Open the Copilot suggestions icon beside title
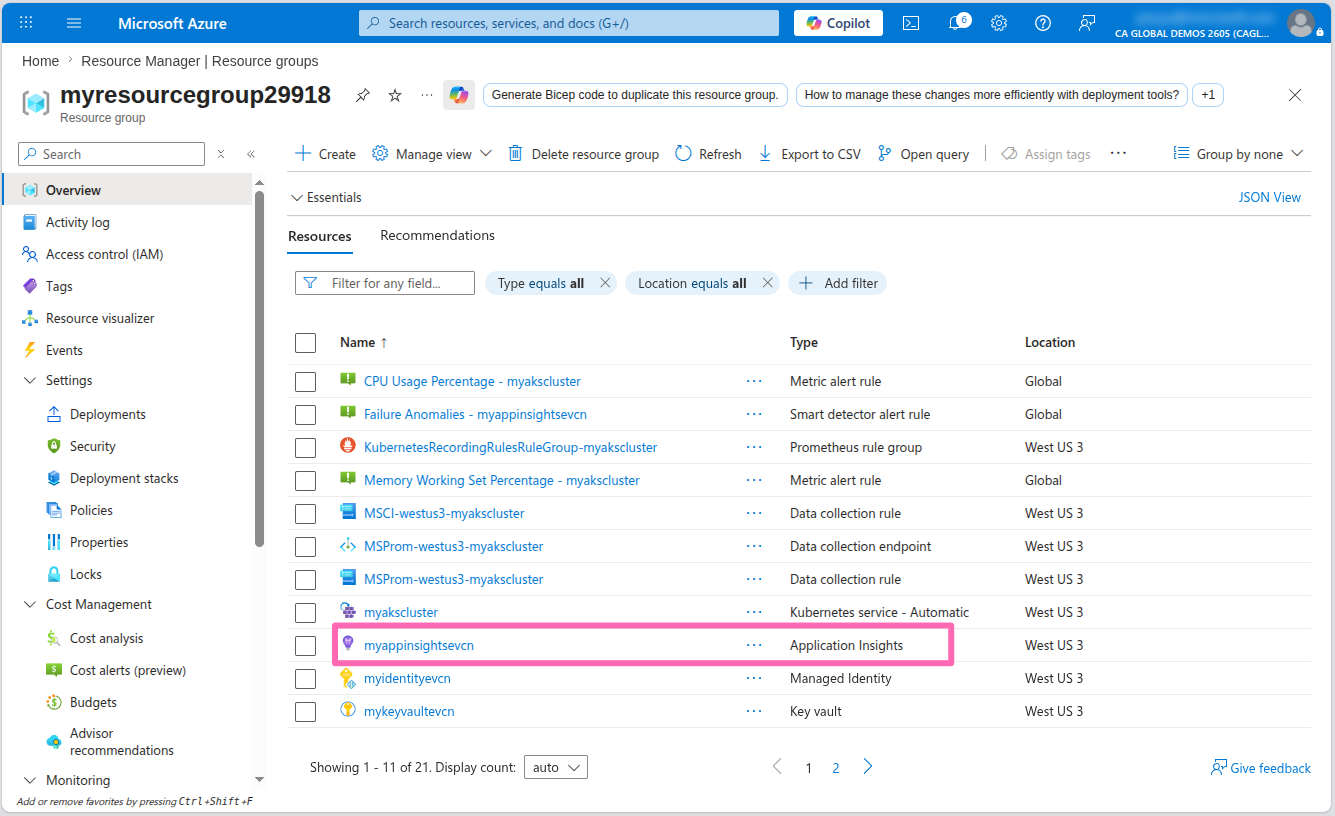The image size is (1335, 816). click(x=459, y=95)
